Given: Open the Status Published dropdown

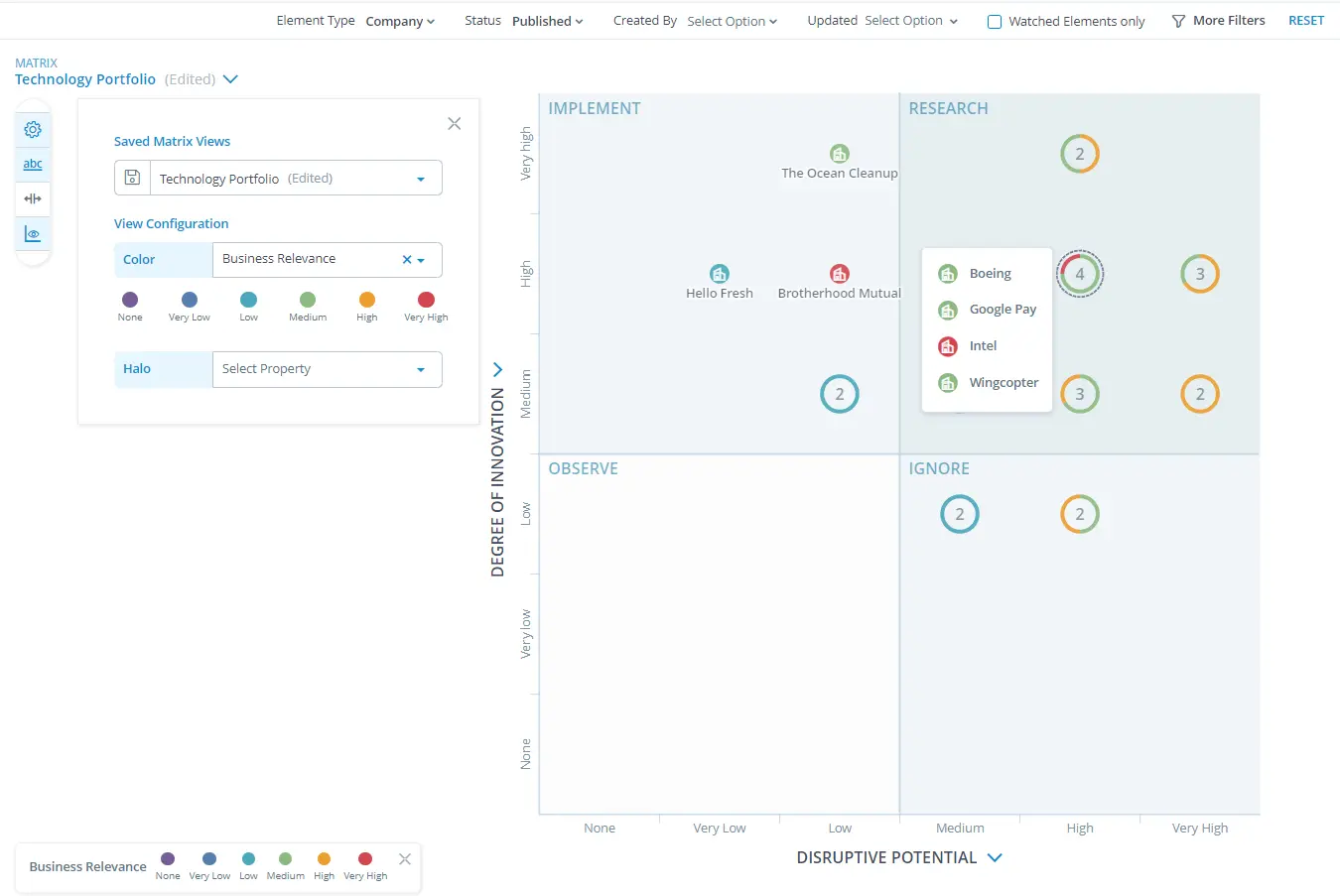Looking at the screenshot, I should (x=548, y=21).
